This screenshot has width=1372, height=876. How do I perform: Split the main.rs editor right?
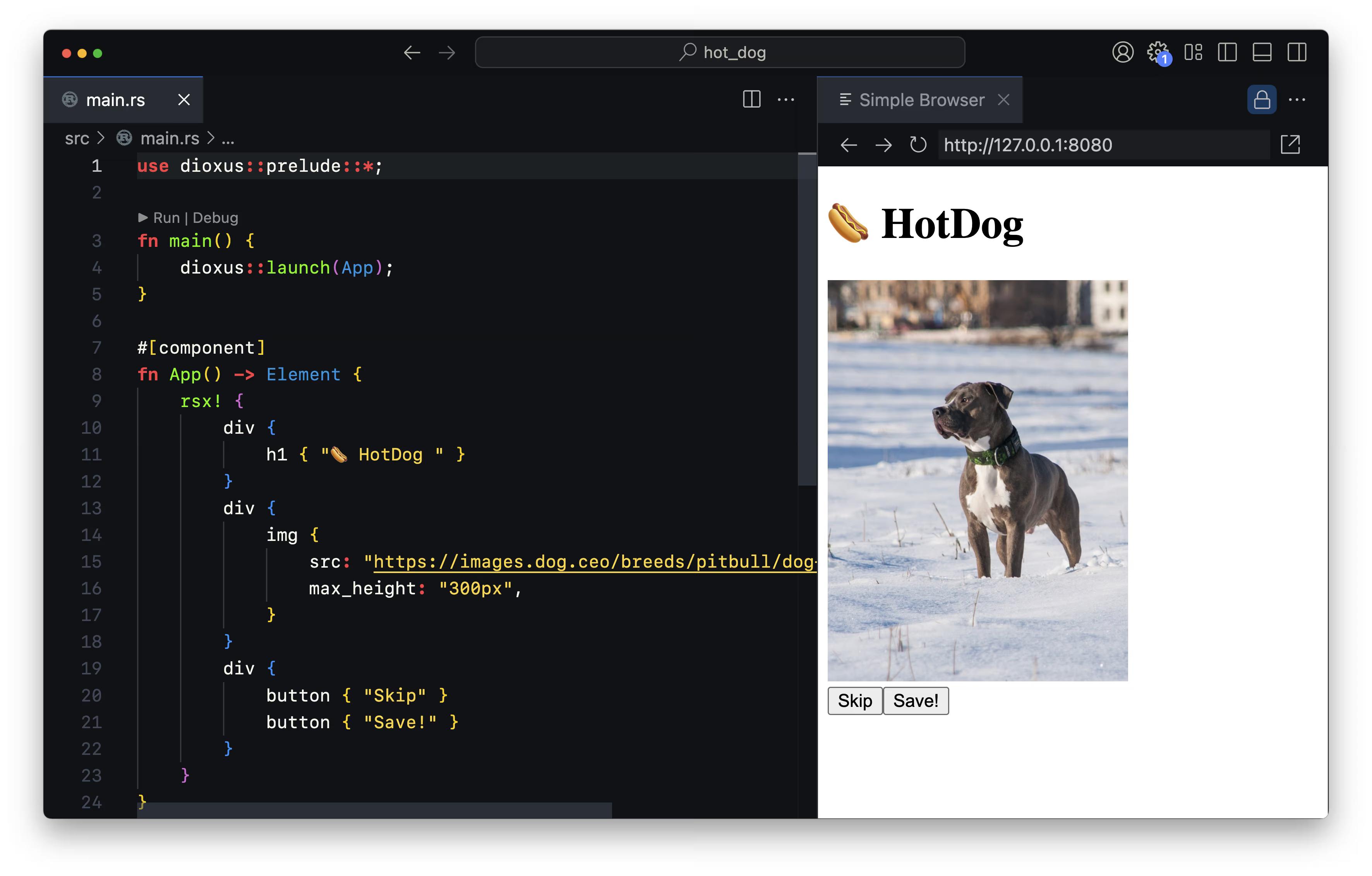pyautogui.click(x=751, y=100)
